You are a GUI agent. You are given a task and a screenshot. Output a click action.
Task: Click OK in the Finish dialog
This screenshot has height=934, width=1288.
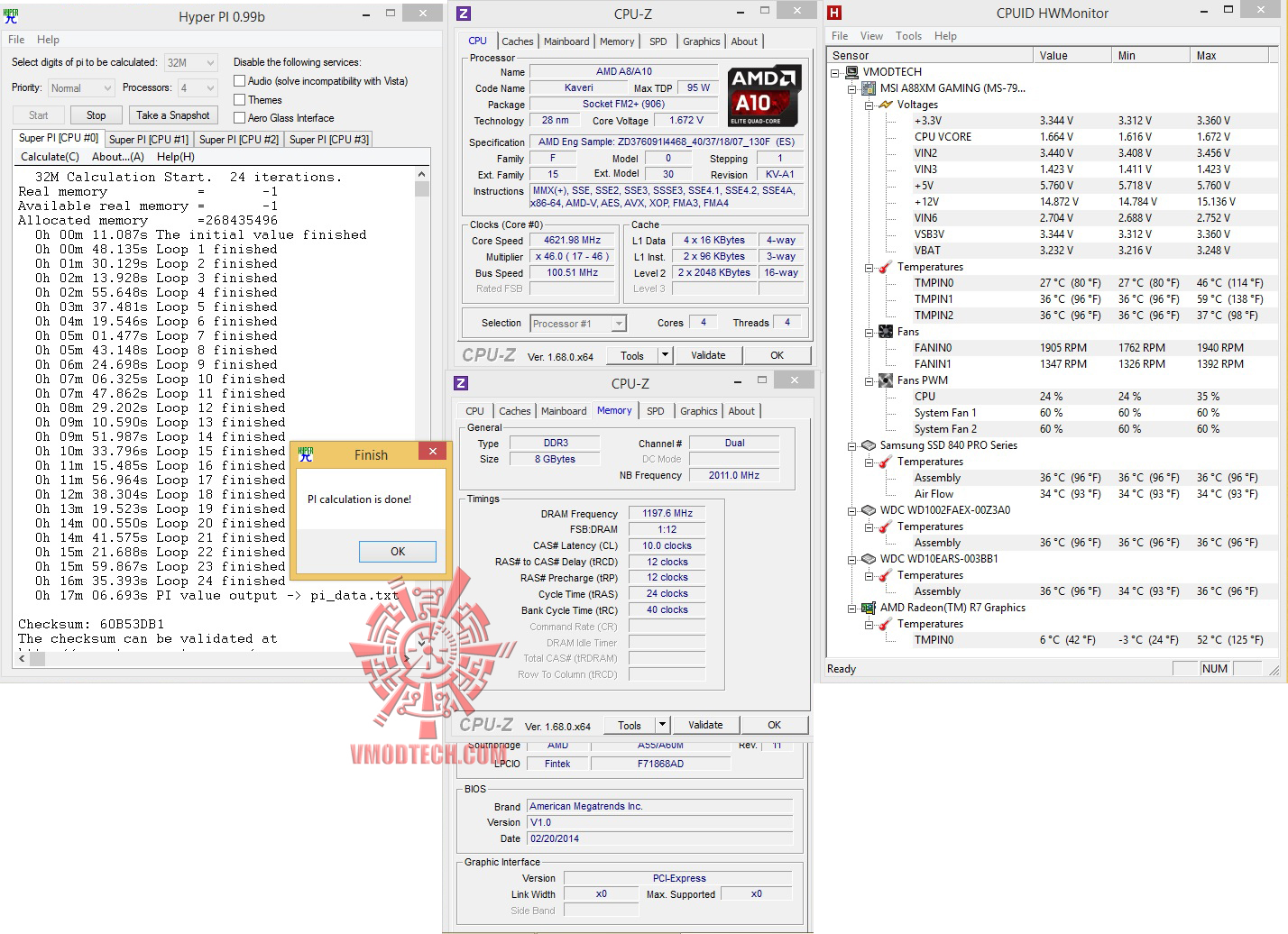398,551
